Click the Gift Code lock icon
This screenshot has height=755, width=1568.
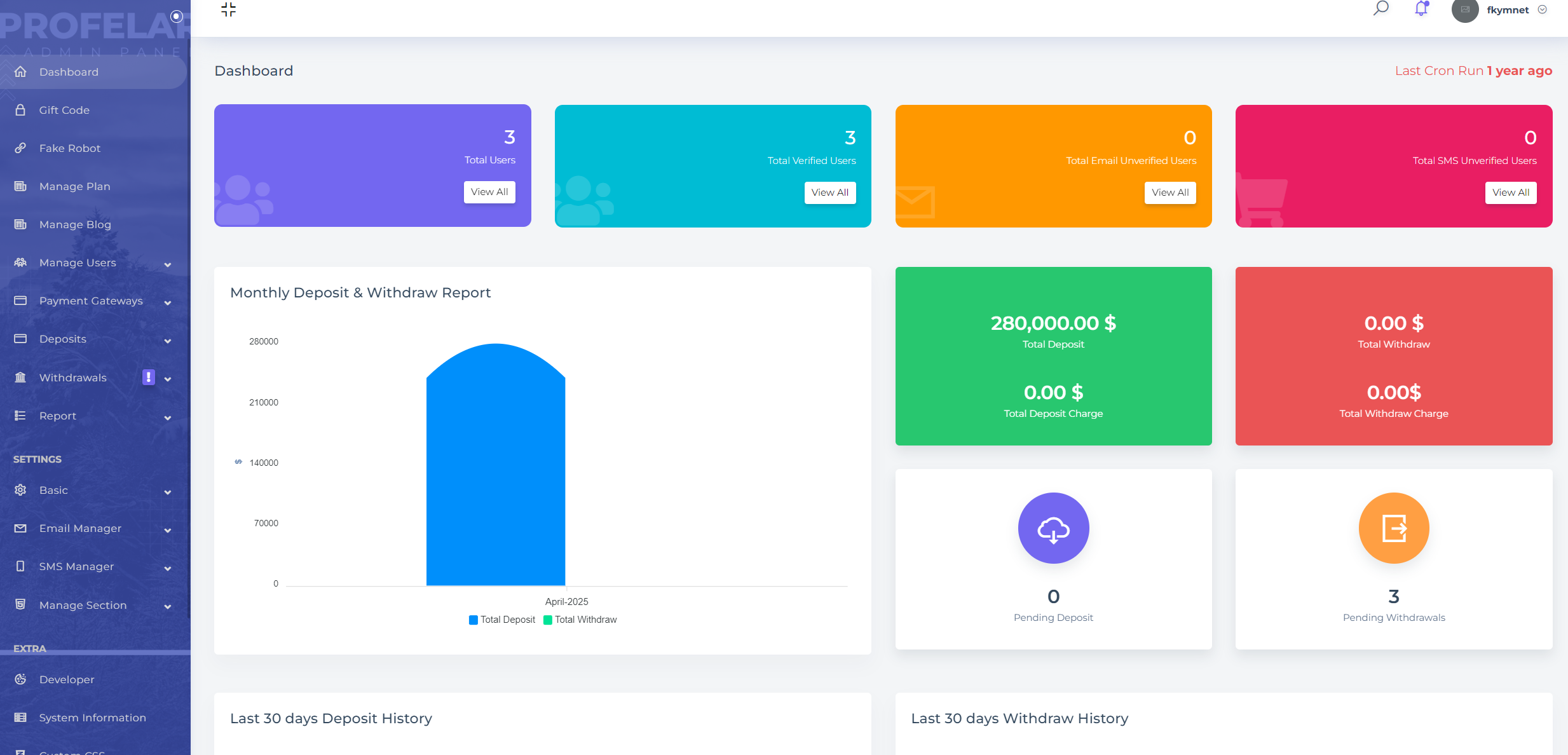pyautogui.click(x=20, y=110)
